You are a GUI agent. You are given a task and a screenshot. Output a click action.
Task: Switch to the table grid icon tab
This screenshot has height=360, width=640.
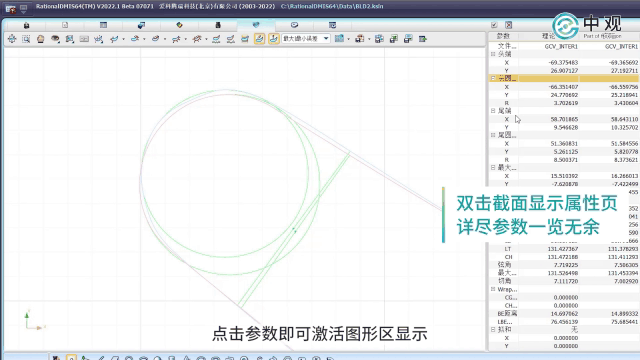click(103, 25)
